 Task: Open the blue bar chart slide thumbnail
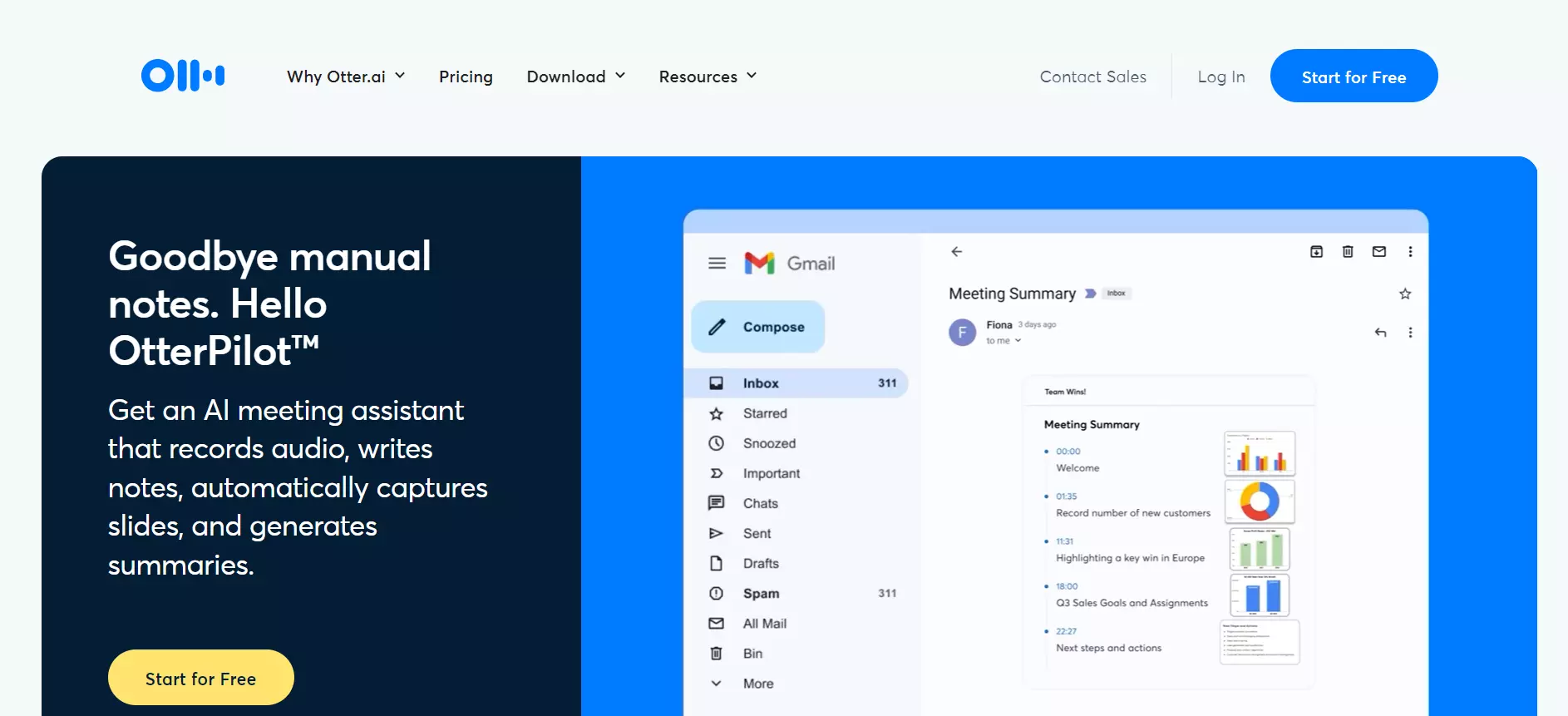pyautogui.click(x=1260, y=595)
